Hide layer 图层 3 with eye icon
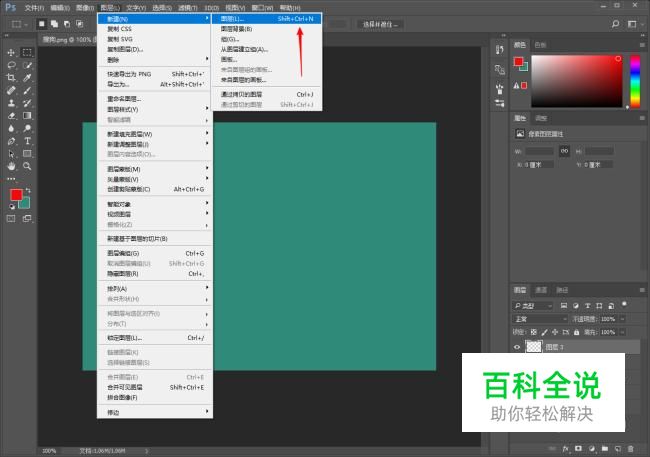Screen dimensions: 650x457 click(x=517, y=347)
